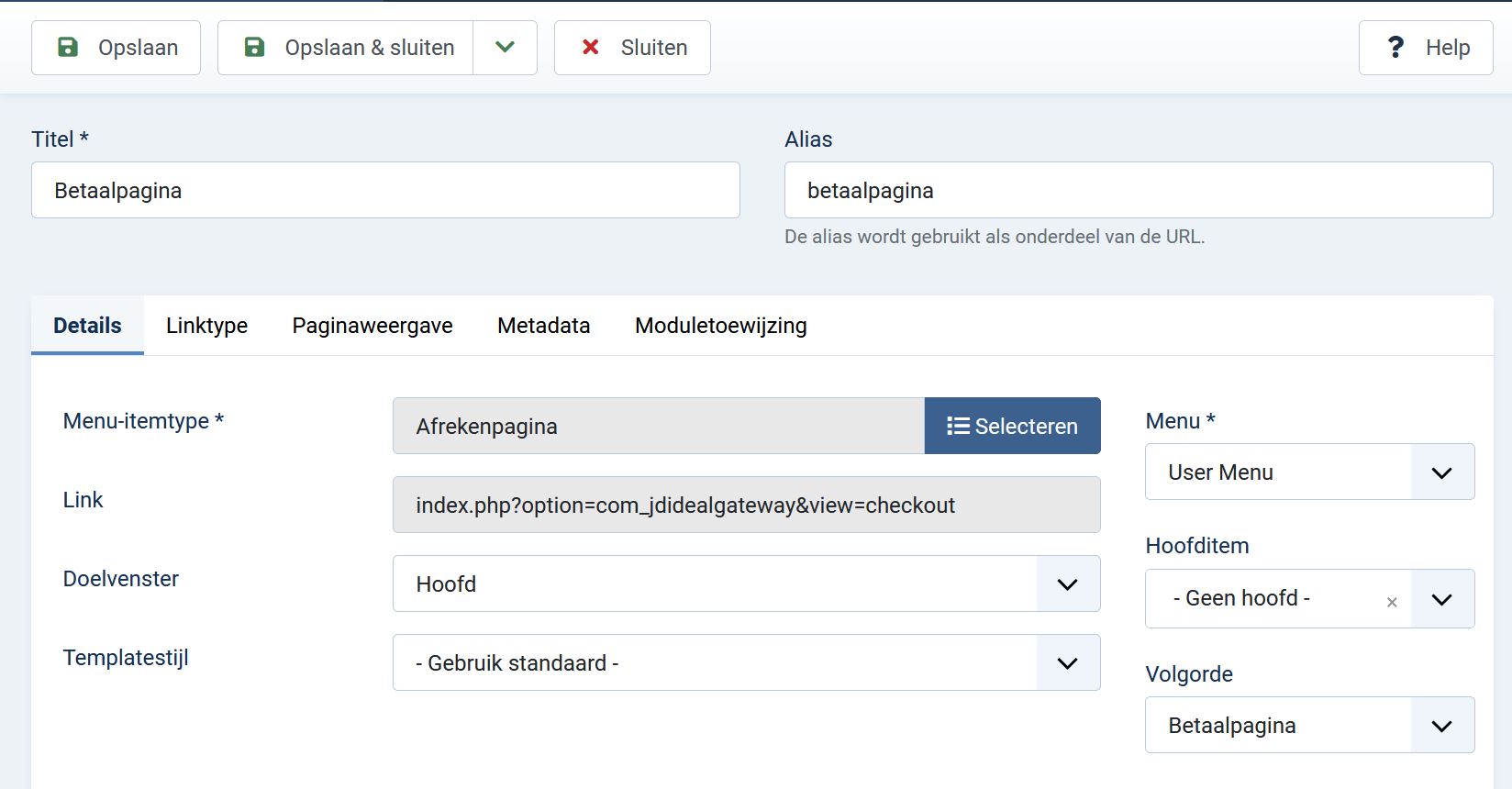Expand the save options chevron dropdown
Viewport: 1512px width, 789px height.
tap(505, 48)
